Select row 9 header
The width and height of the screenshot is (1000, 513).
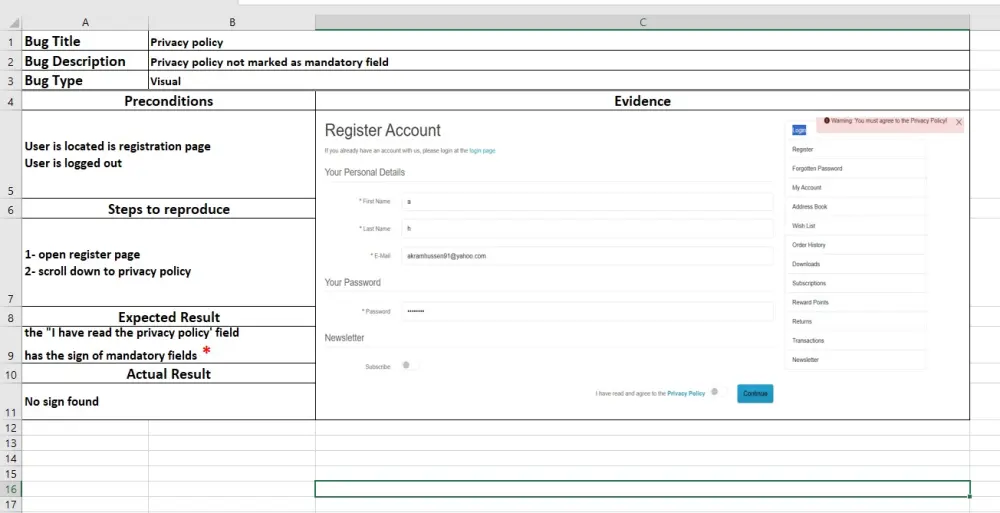pos(11,345)
